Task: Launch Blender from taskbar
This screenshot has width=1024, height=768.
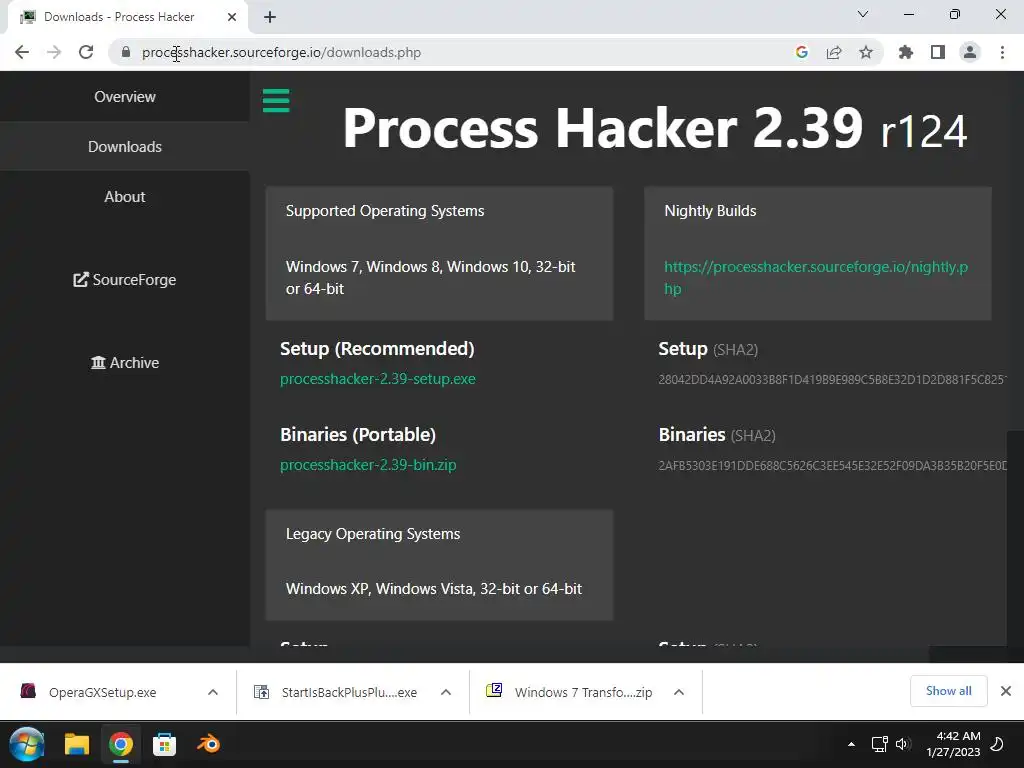Action: 209,744
